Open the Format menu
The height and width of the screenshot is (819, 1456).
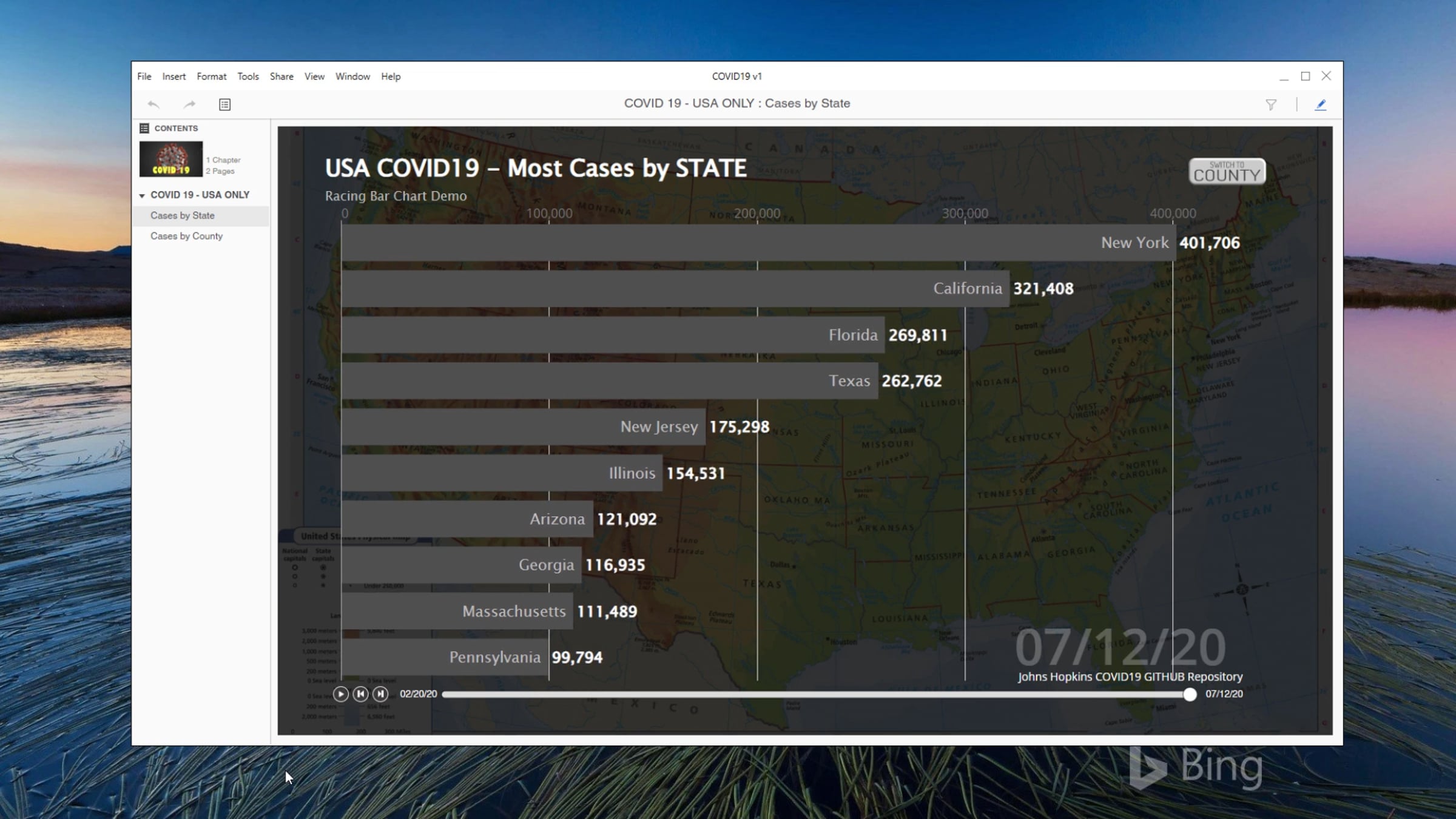pos(211,76)
